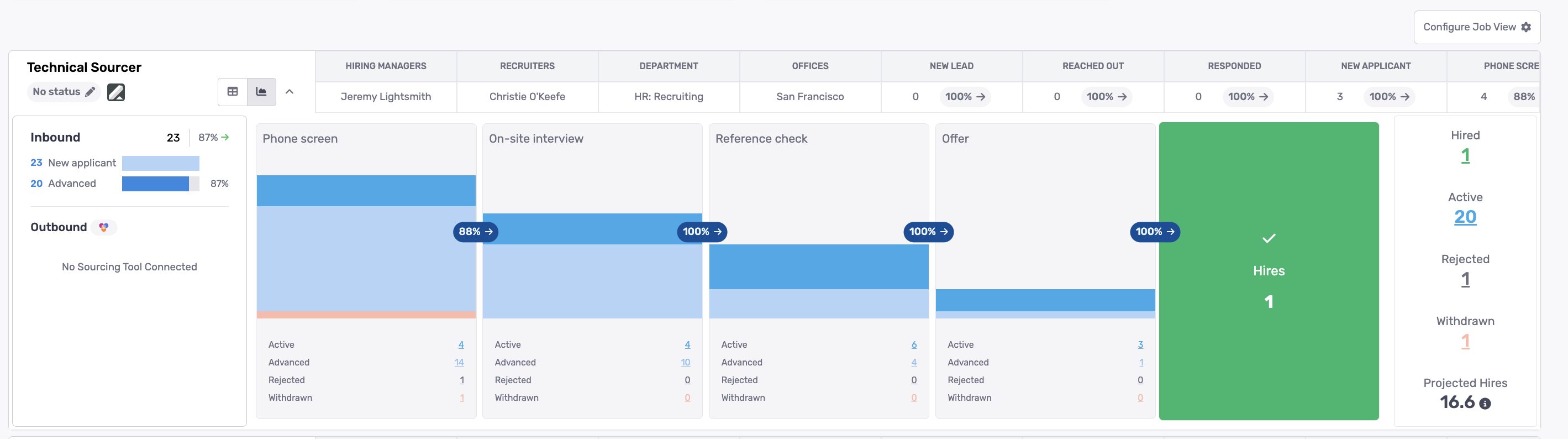Screen dimensions: 1568x439
Task: Click the dark notes icon beside No status
Action: tap(115, 92)
